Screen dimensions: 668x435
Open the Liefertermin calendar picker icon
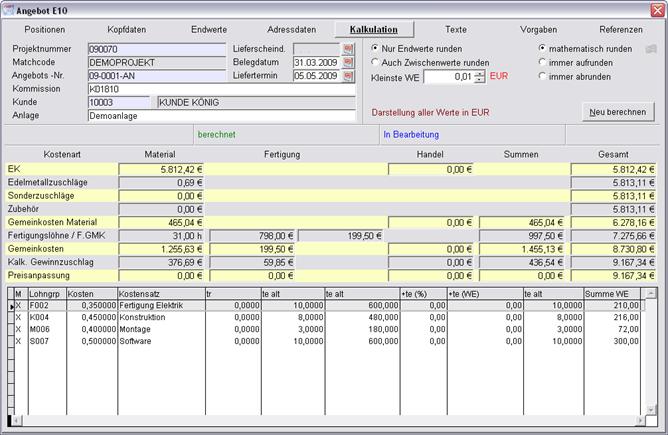pyautogui.click(x=348, y=75)
